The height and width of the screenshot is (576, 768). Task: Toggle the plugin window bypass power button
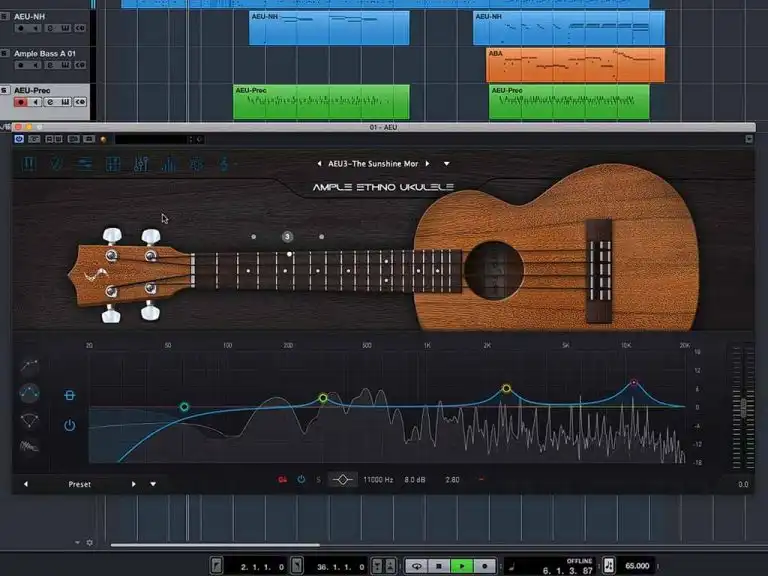point(19,139)
